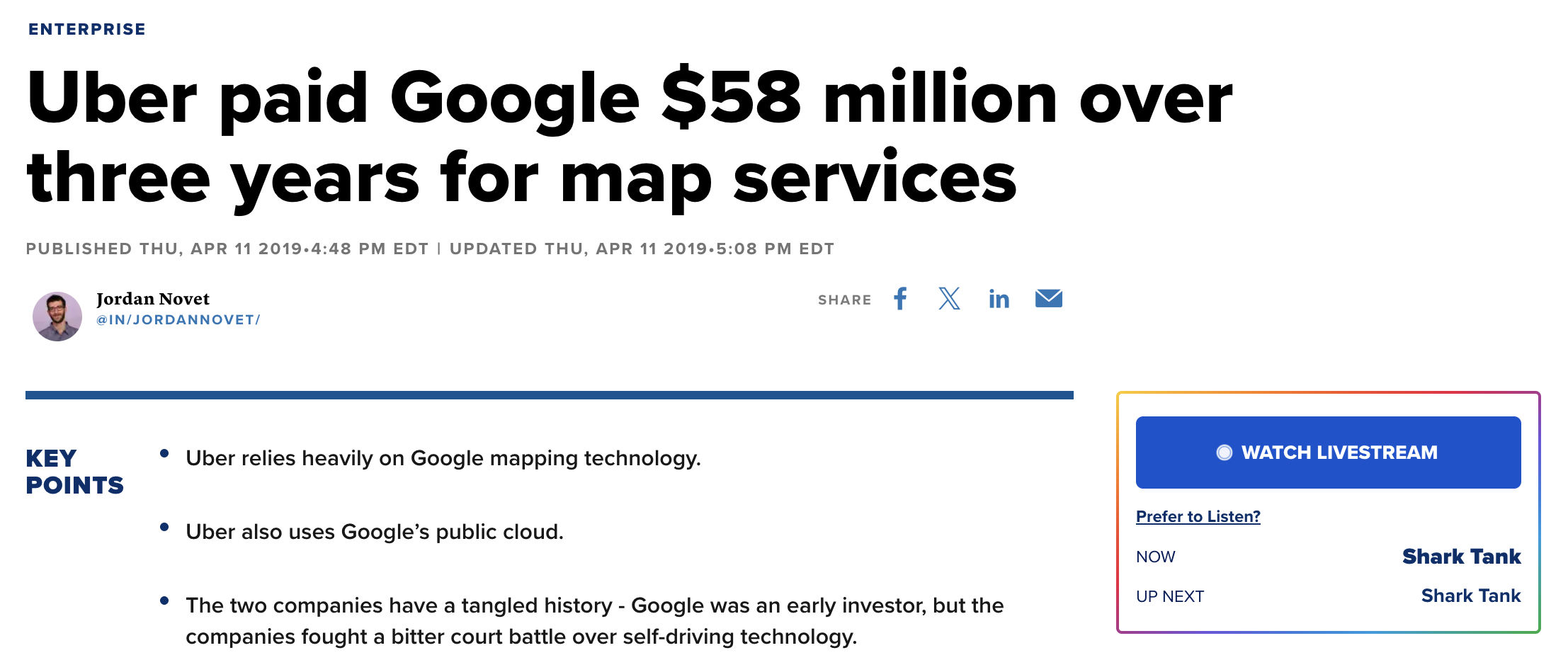
Task: Select the Shark Tank up next listing
Action: [1471, 596]
